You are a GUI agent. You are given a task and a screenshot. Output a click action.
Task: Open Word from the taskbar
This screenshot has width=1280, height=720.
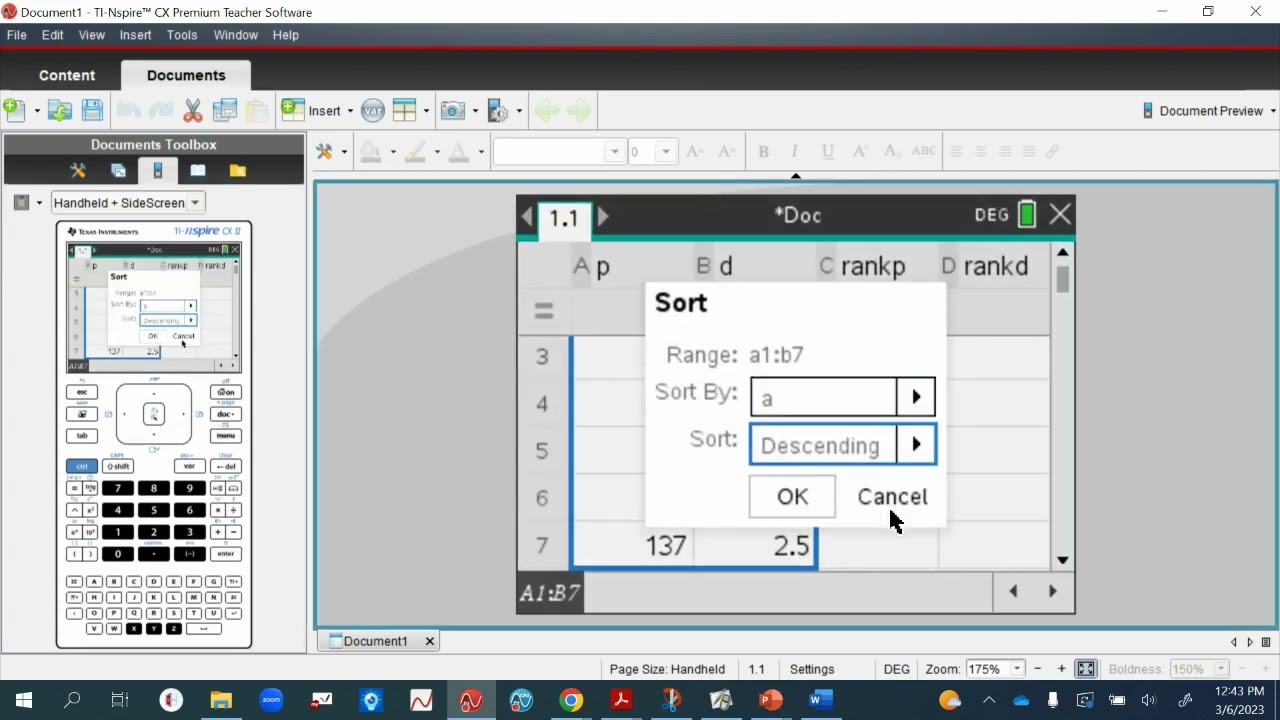(820, 700)
